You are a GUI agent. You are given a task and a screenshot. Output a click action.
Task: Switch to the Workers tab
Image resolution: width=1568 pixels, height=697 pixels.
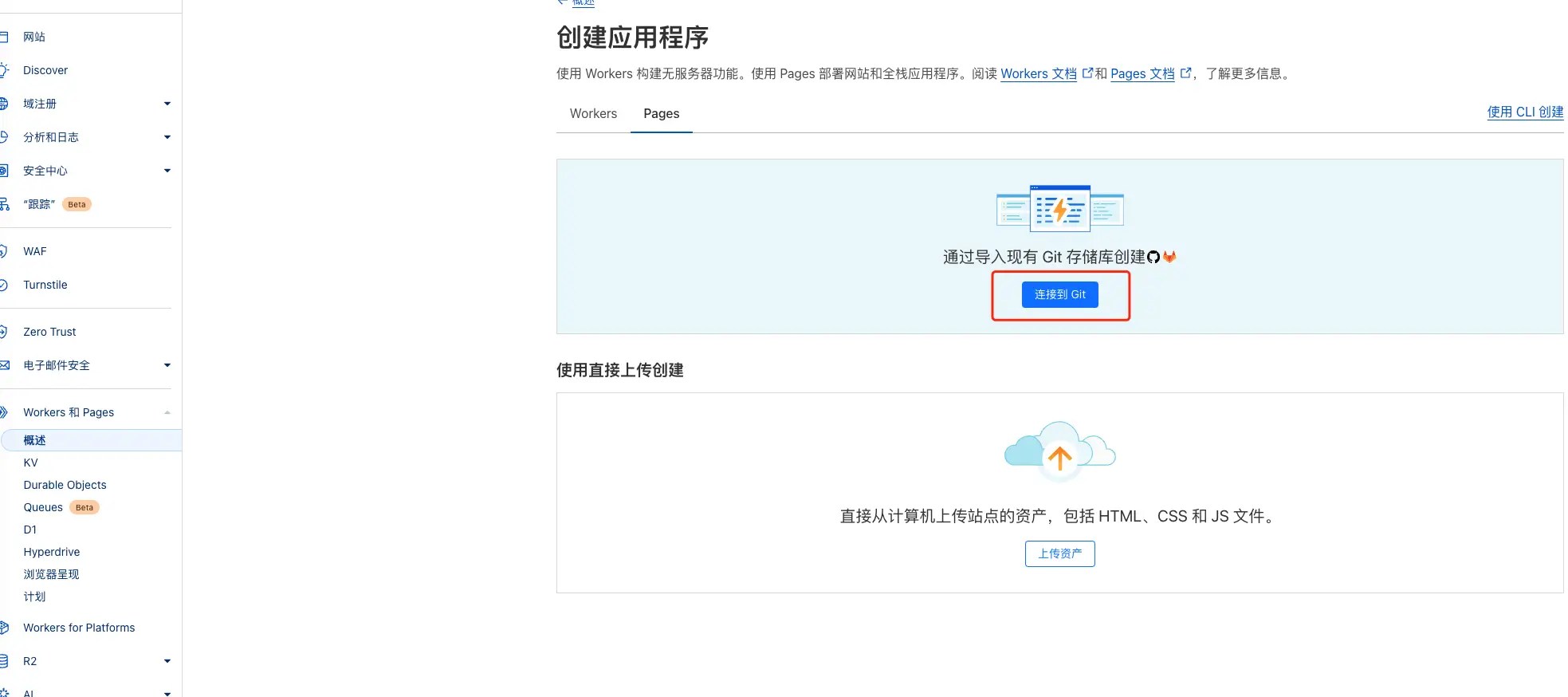pyautogui.click(x=593, y=113)
